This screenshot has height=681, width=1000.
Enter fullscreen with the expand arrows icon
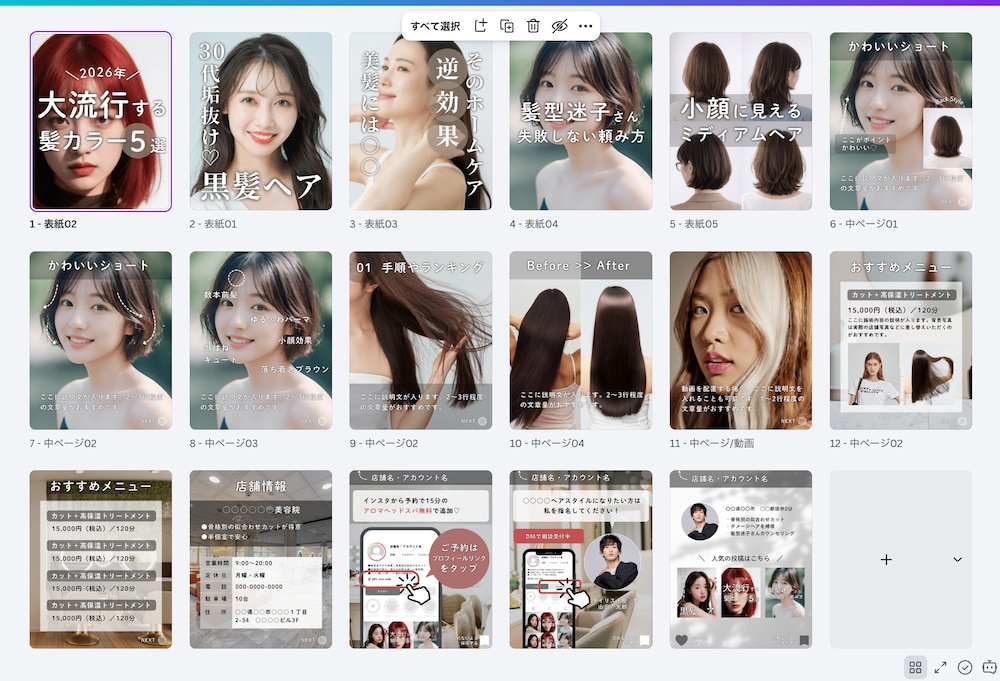coord(940,667)
